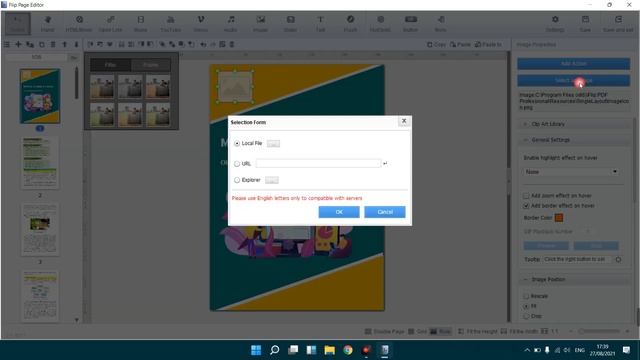
Task: Click the Tooltip text field
Action: point(577,260)
